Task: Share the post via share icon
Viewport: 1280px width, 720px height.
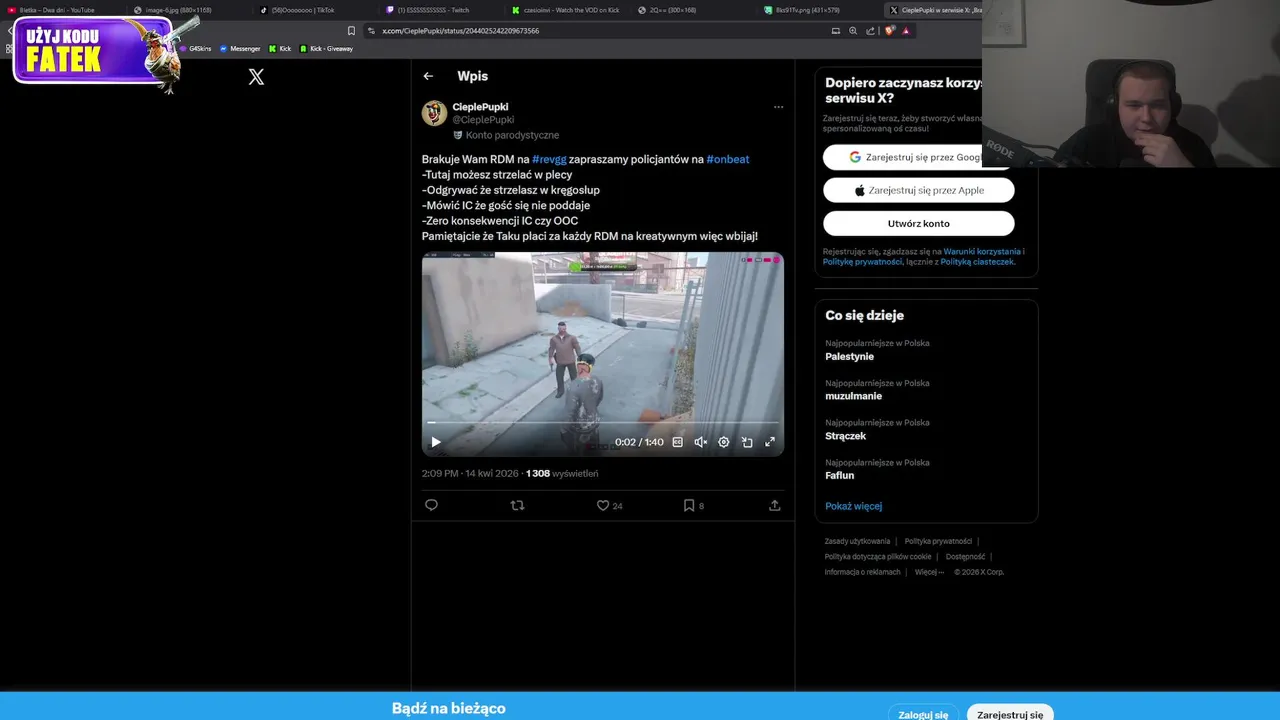Action: 774,505
